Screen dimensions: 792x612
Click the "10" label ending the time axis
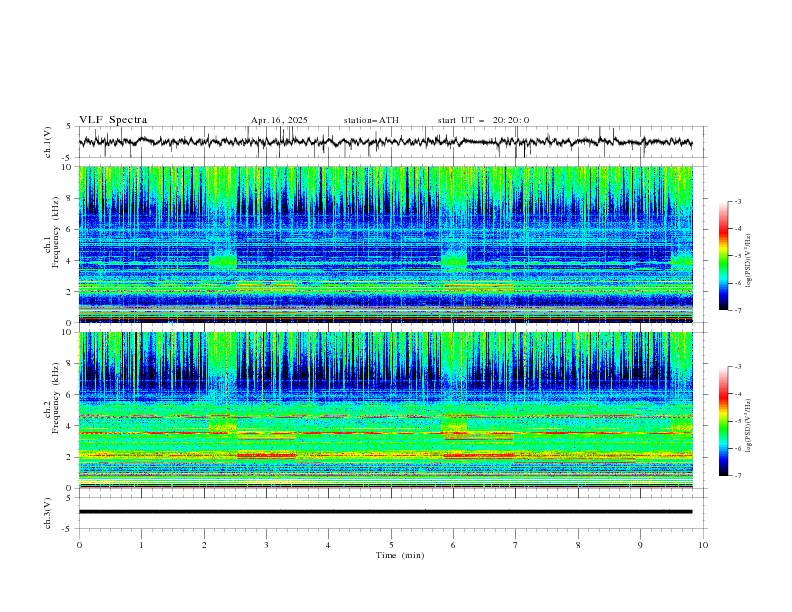pos(703,545)
